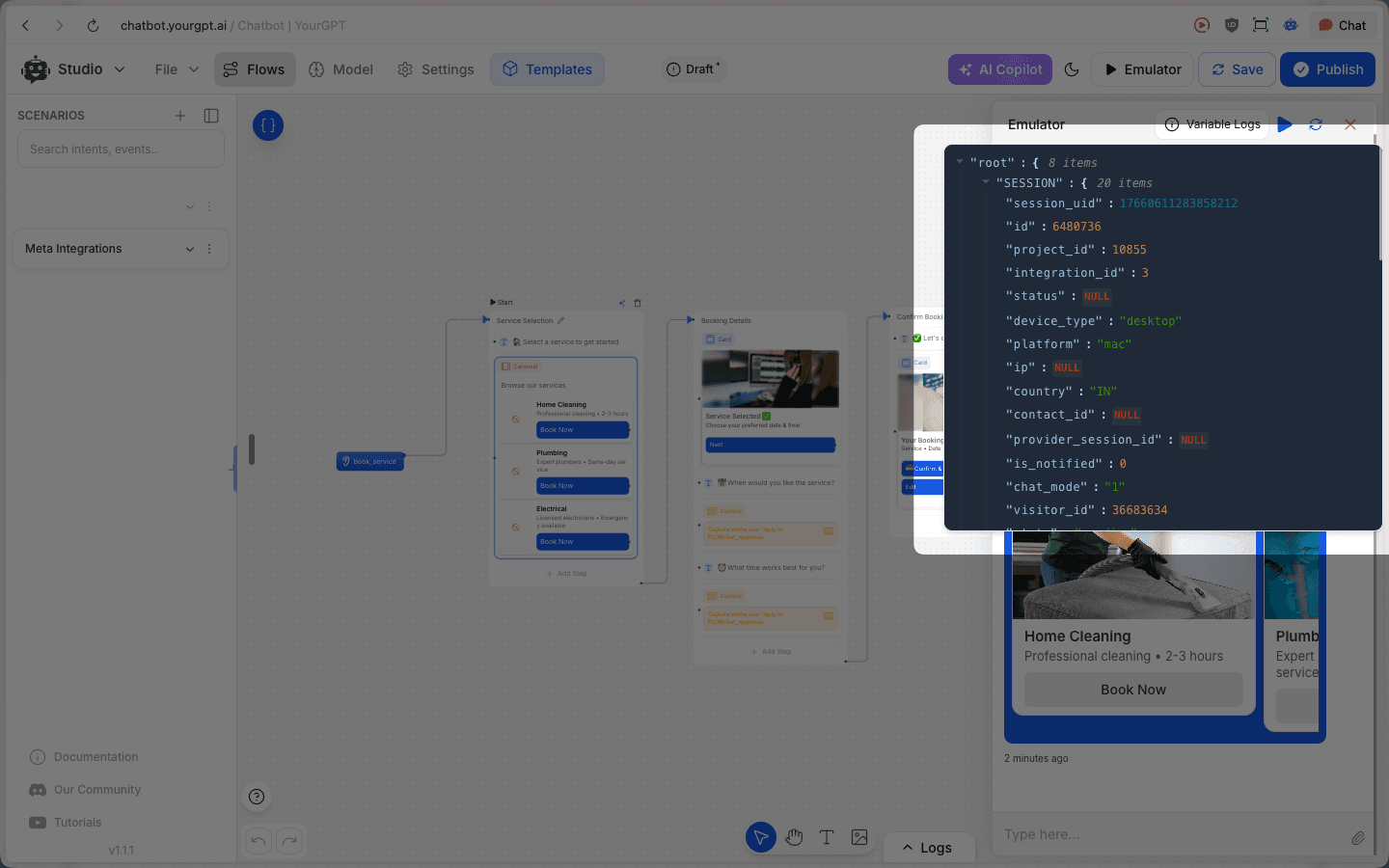
Task: Restart the emulator conversation via refresh icon
Action: click(x=1316, y=124)
